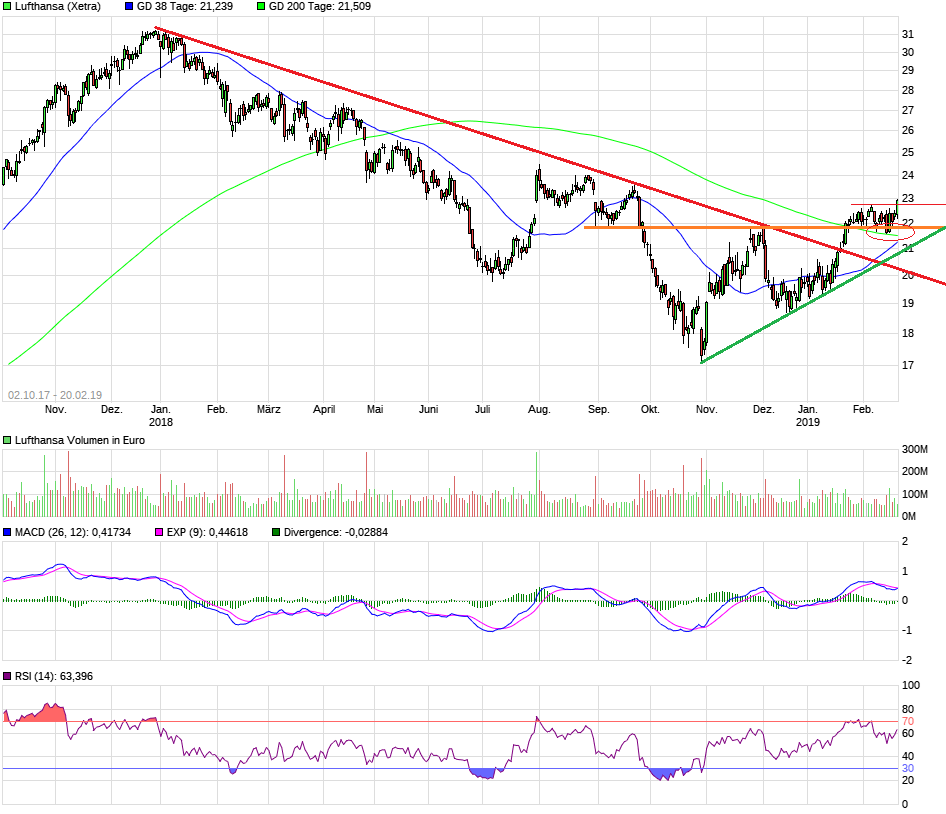Click price axis value 25

907,153
